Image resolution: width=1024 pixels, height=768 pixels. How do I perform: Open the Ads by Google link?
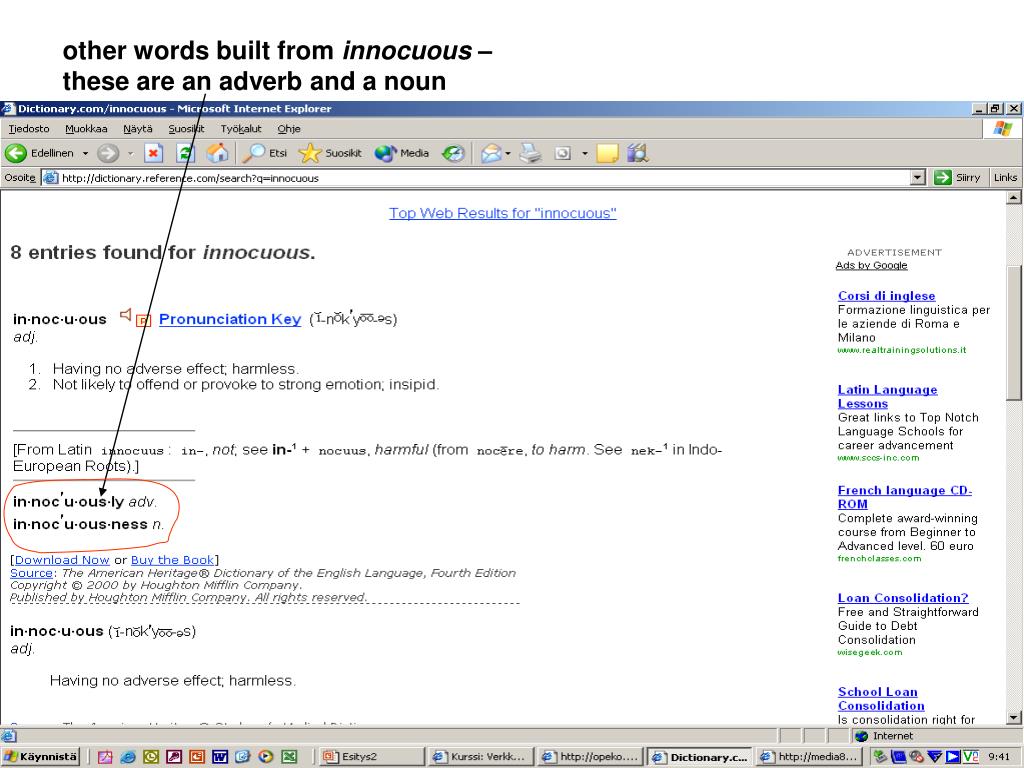click(871, 265)
